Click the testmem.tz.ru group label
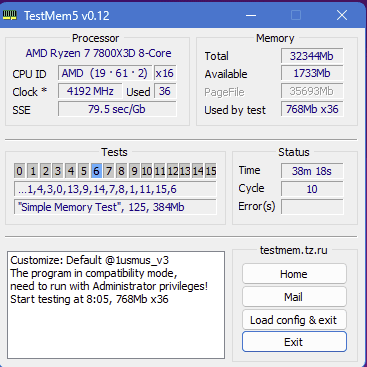This screenshot has height=367, width=367. pyautogui.click(x=294, y=250)
